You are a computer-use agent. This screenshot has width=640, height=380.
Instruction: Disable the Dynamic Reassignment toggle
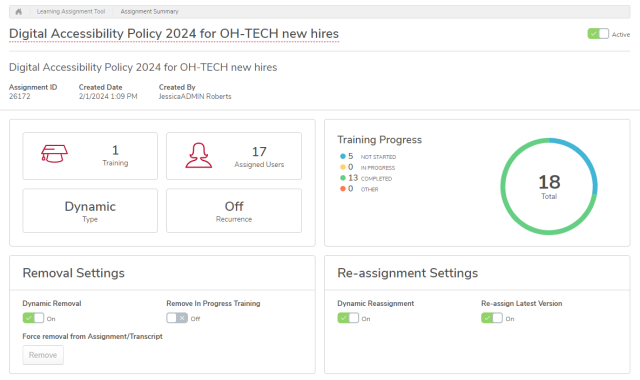click(348, 318)
